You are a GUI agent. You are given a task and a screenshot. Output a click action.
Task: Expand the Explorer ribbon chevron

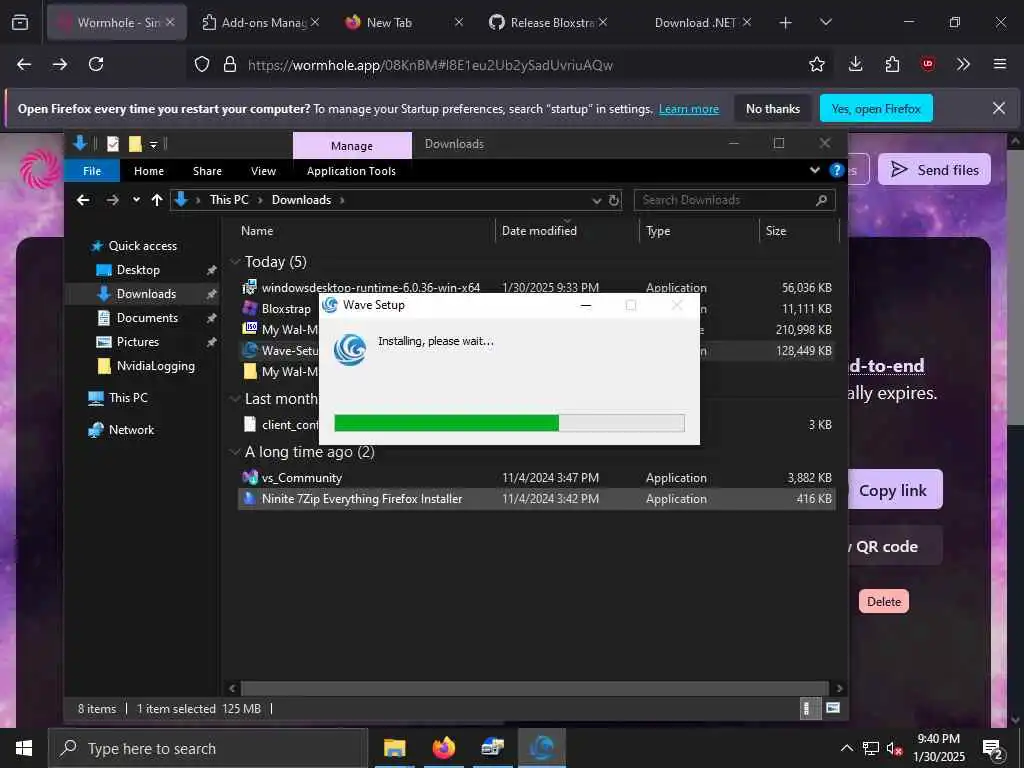tap(814, 170)
